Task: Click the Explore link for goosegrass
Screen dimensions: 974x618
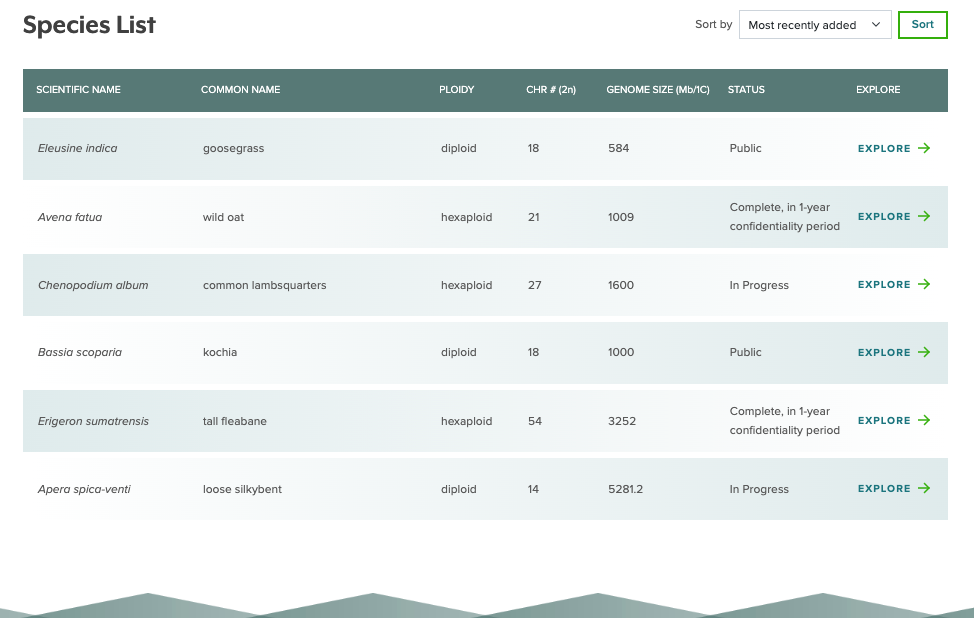Action: coord(884,148)
